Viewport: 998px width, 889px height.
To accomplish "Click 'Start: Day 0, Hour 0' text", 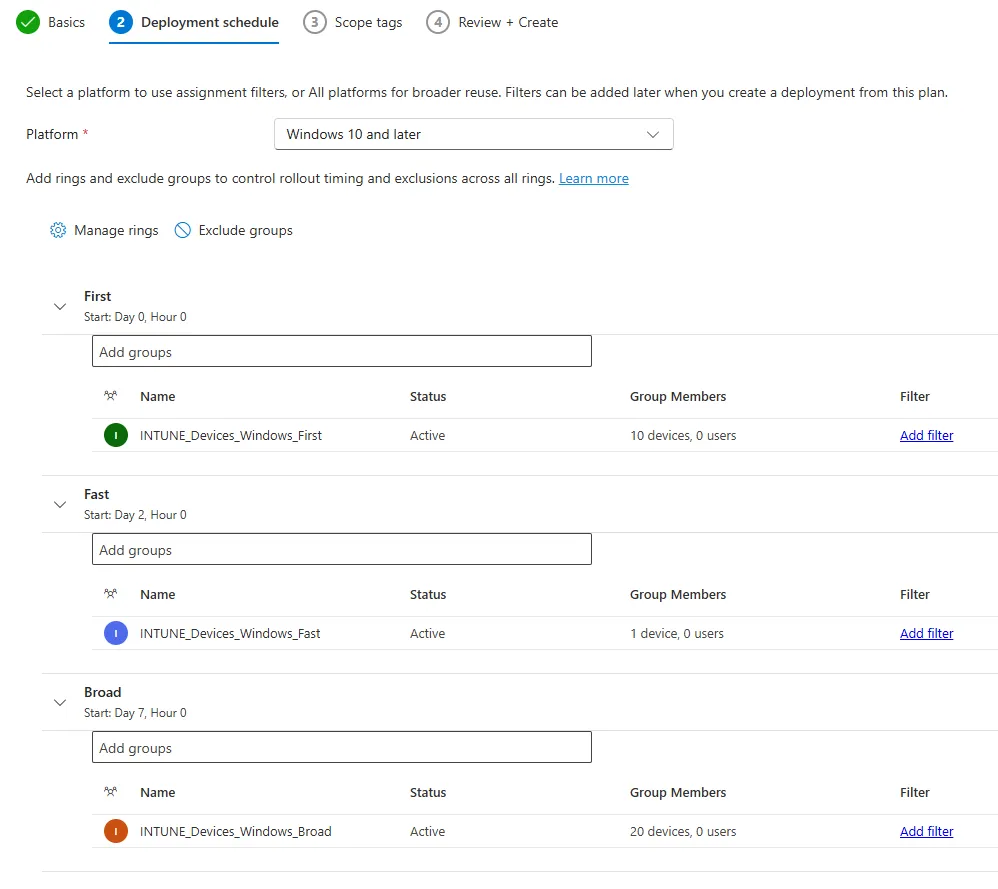I will point(135,317).
